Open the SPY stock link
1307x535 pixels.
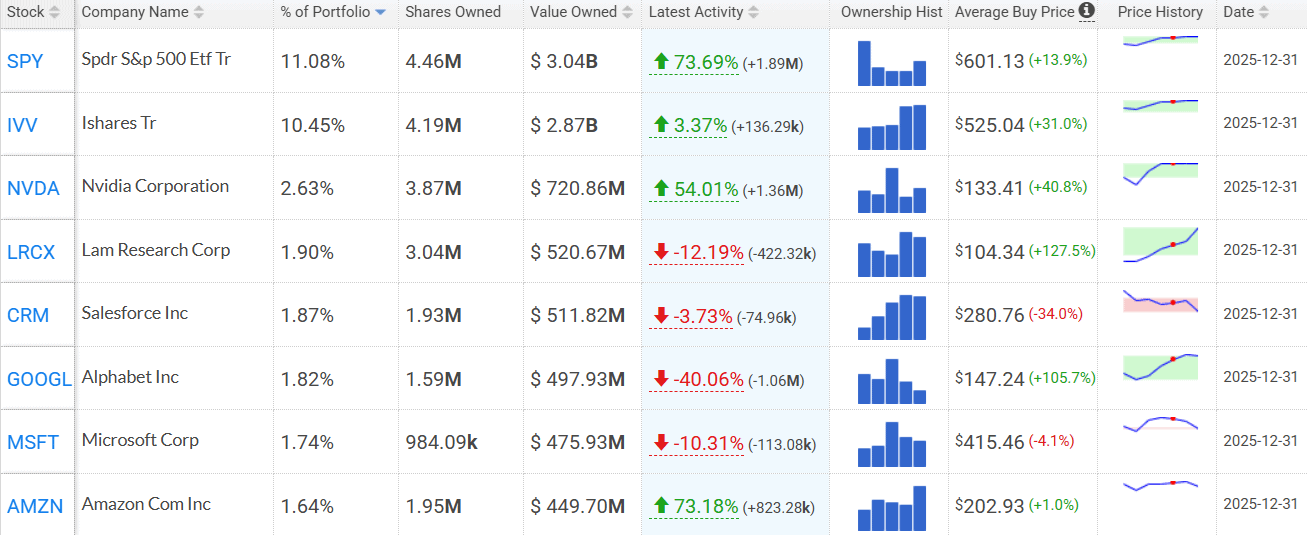(25, 61)
